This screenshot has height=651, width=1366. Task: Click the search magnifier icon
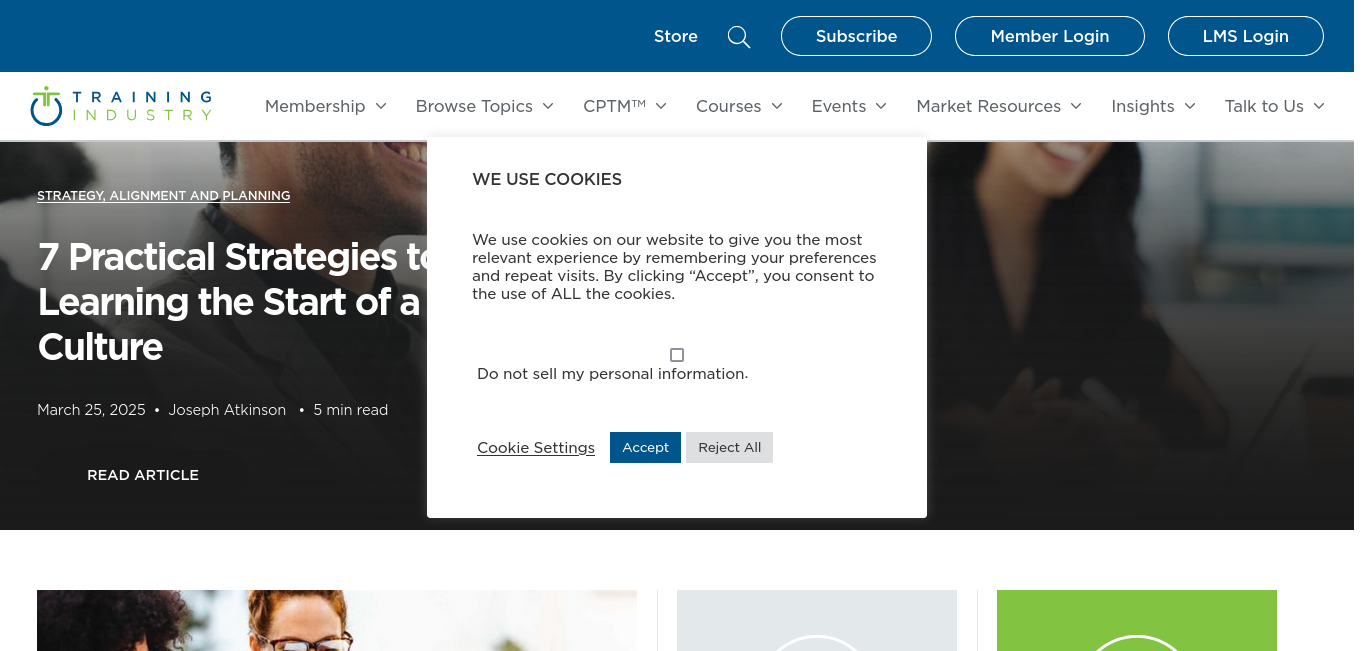739,37
